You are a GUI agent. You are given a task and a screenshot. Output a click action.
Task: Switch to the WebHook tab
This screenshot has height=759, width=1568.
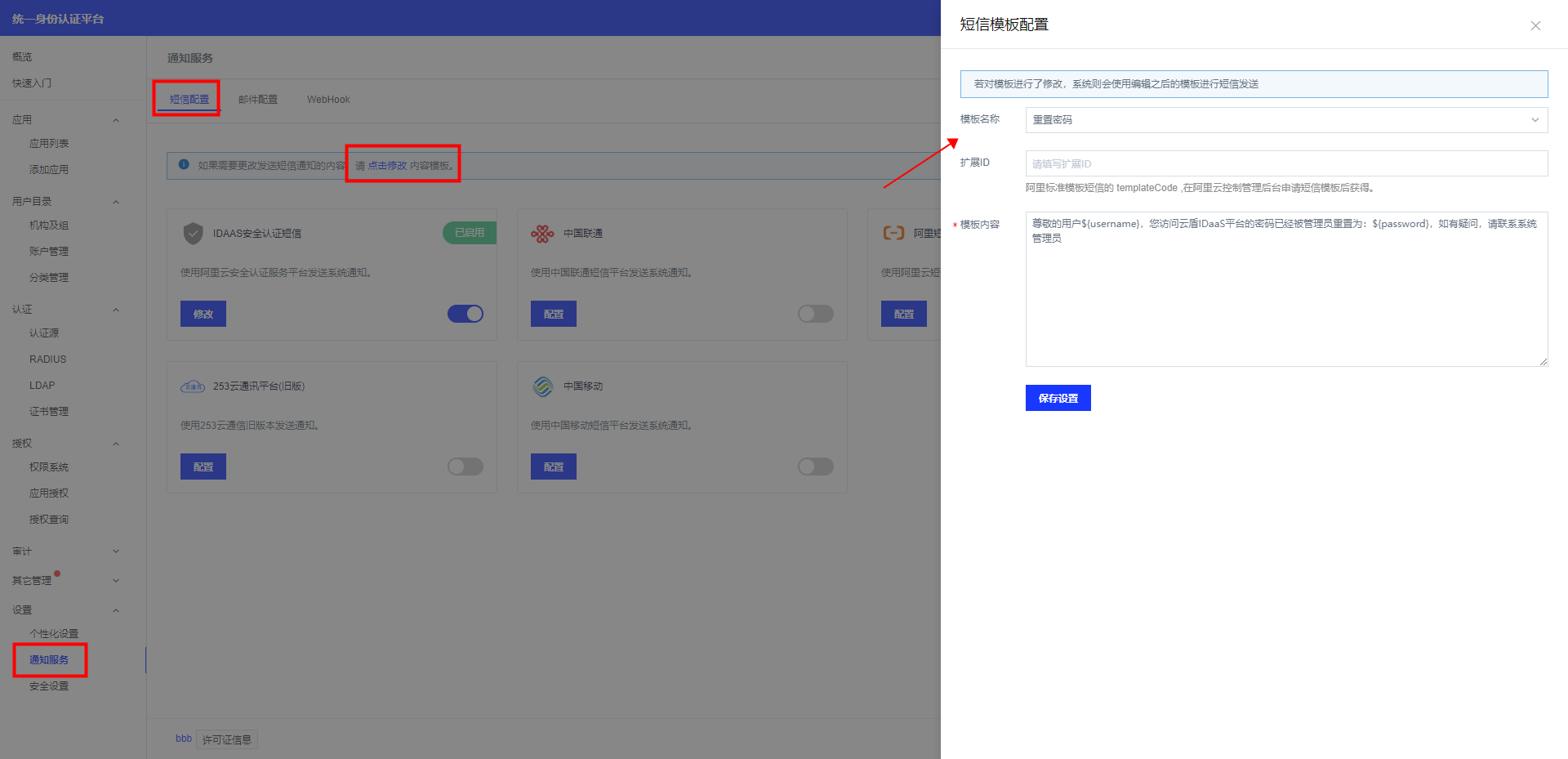coord(328,100)
